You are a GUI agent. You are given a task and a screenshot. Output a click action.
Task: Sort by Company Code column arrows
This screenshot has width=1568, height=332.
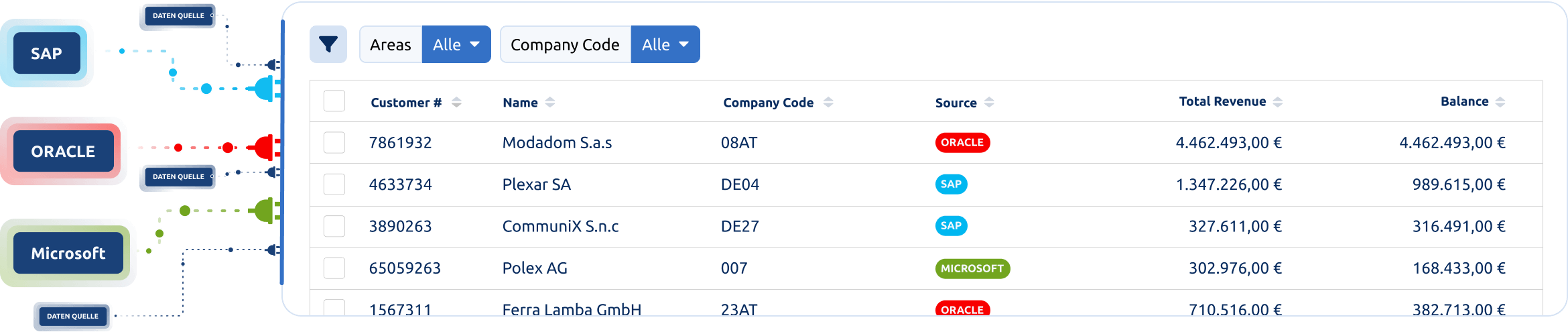pyautogui.click(x=828, y=103)
